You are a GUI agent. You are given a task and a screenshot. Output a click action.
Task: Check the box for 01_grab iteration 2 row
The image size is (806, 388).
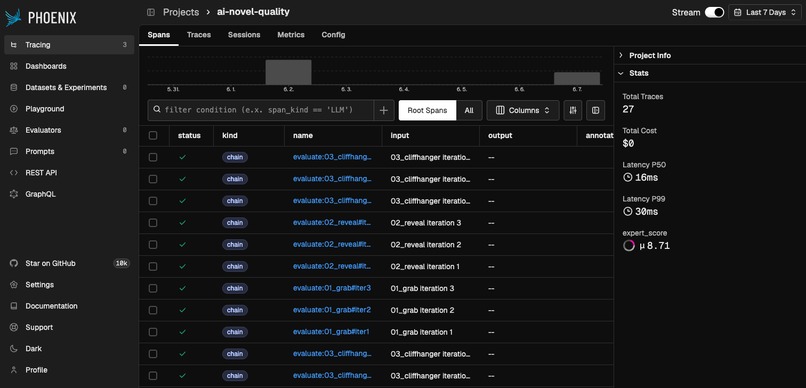153,310
